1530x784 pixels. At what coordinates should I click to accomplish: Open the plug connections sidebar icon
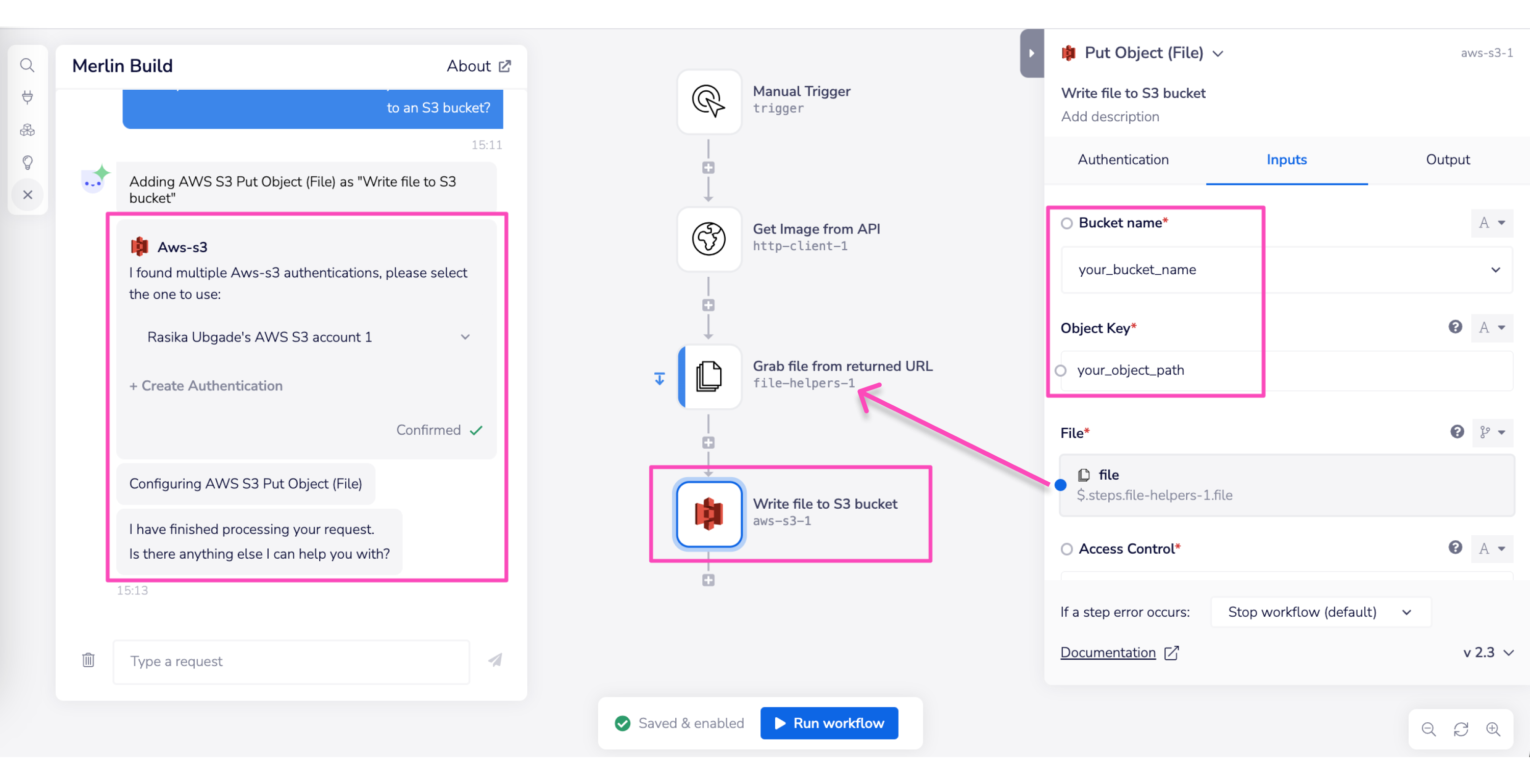pos(28,97)
